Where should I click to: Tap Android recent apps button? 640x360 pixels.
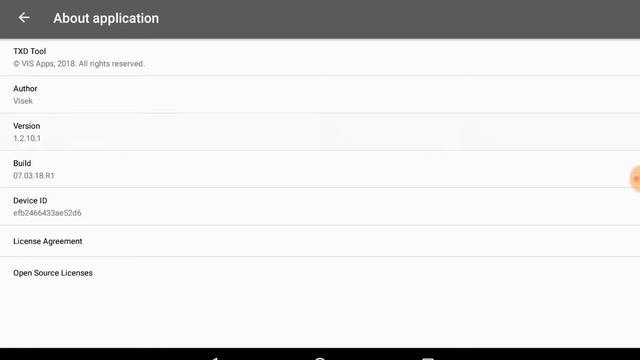pyautogui.click(x=427, y=358)
